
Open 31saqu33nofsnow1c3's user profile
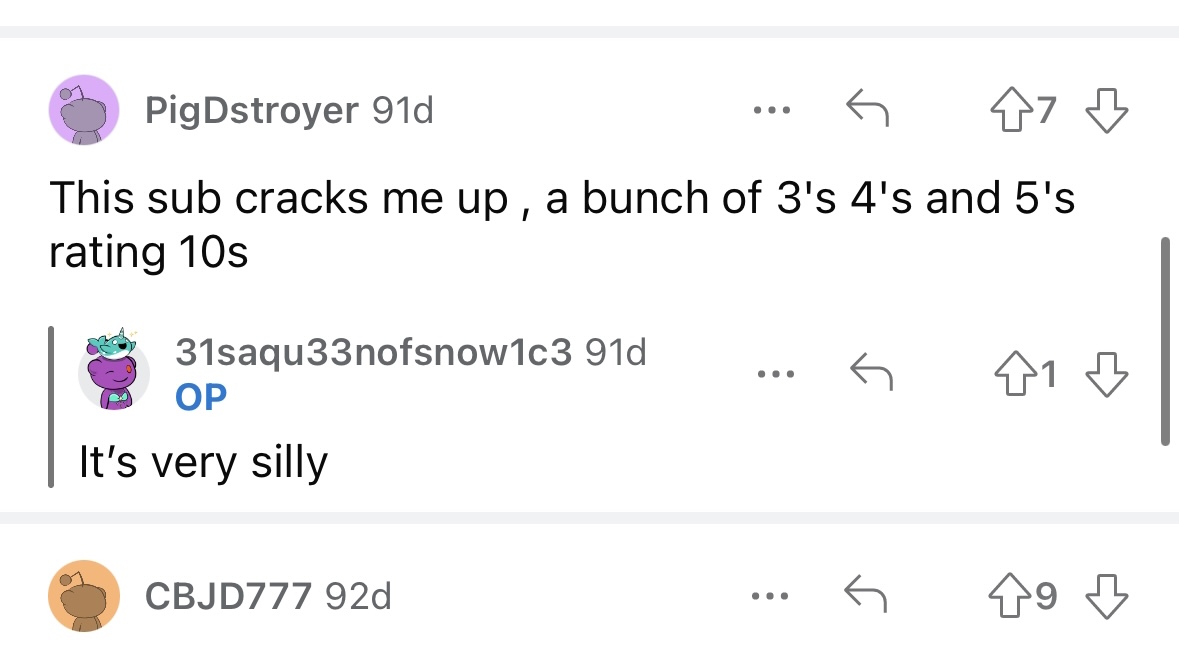373,351
